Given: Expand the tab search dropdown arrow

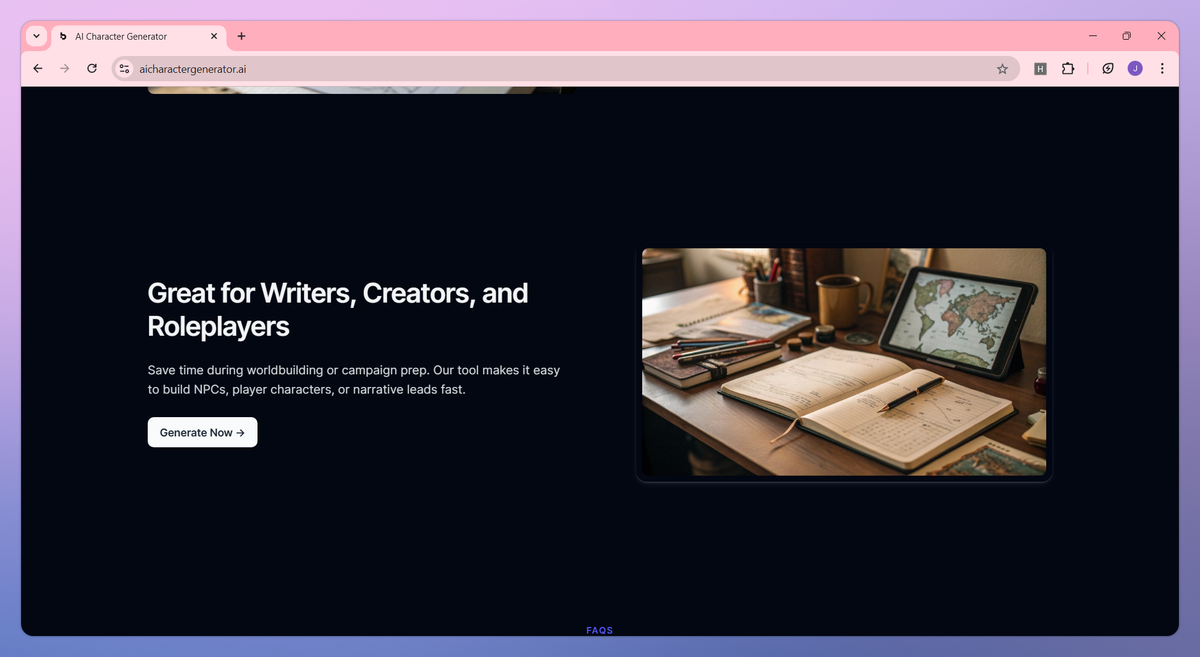Looking at the screenshot, I should pos(37,36).
